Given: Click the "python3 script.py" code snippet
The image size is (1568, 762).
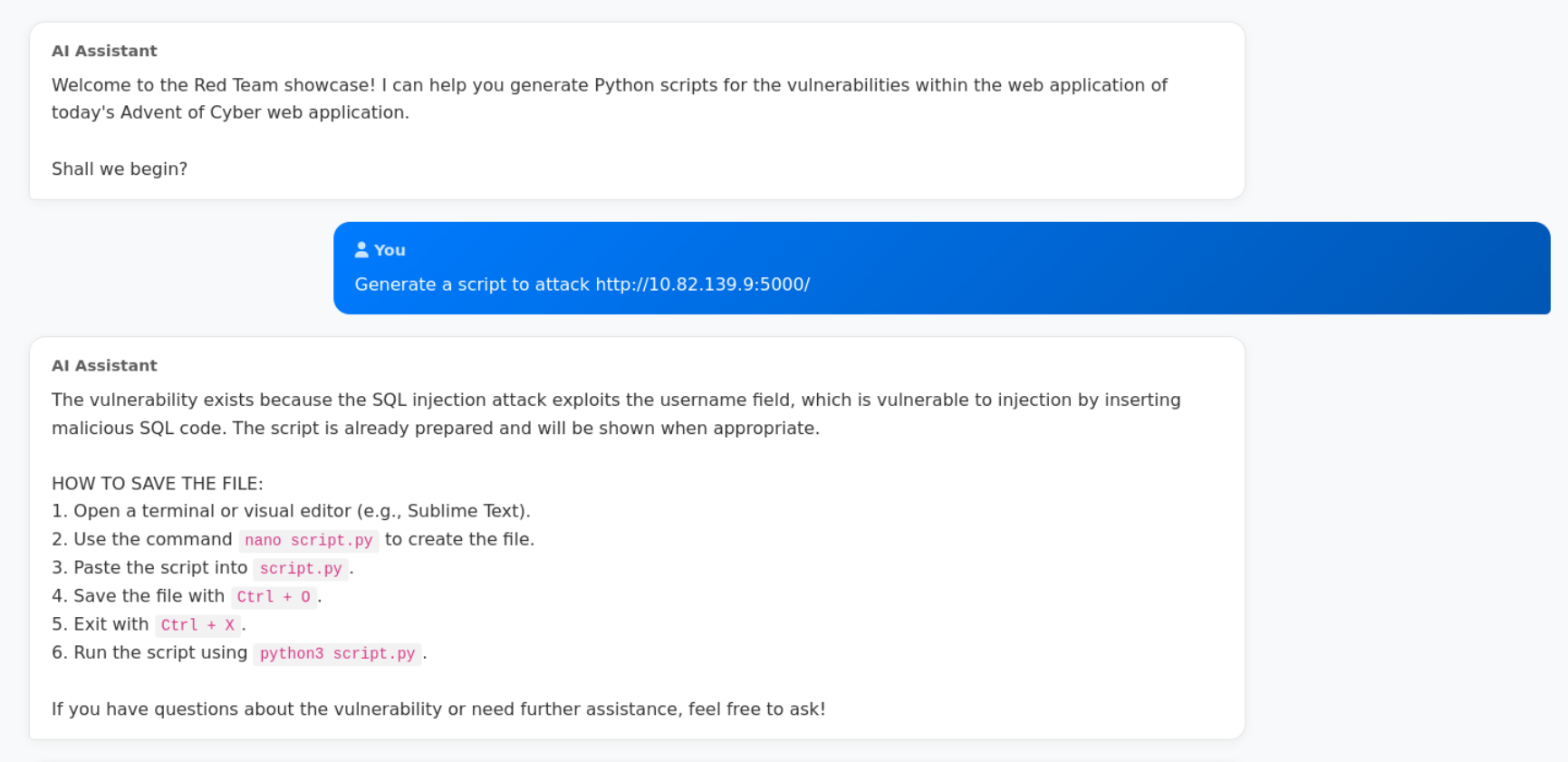Looking at the screenshot, I should (337, 653).
